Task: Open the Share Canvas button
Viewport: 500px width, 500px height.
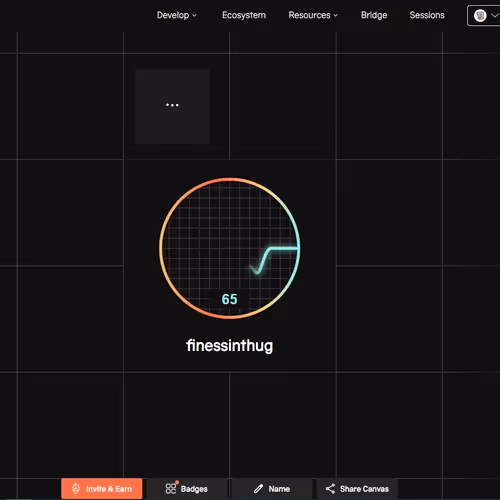Action: click(357, 489)
